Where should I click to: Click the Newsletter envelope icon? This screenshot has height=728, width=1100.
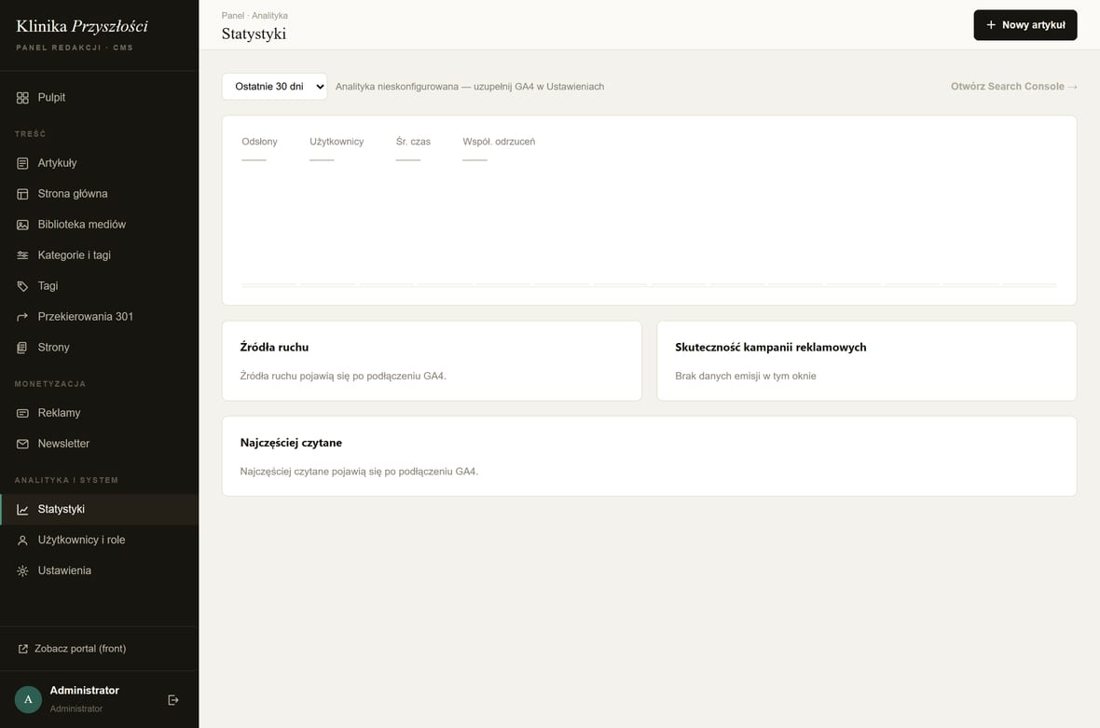tap(22, 444)
